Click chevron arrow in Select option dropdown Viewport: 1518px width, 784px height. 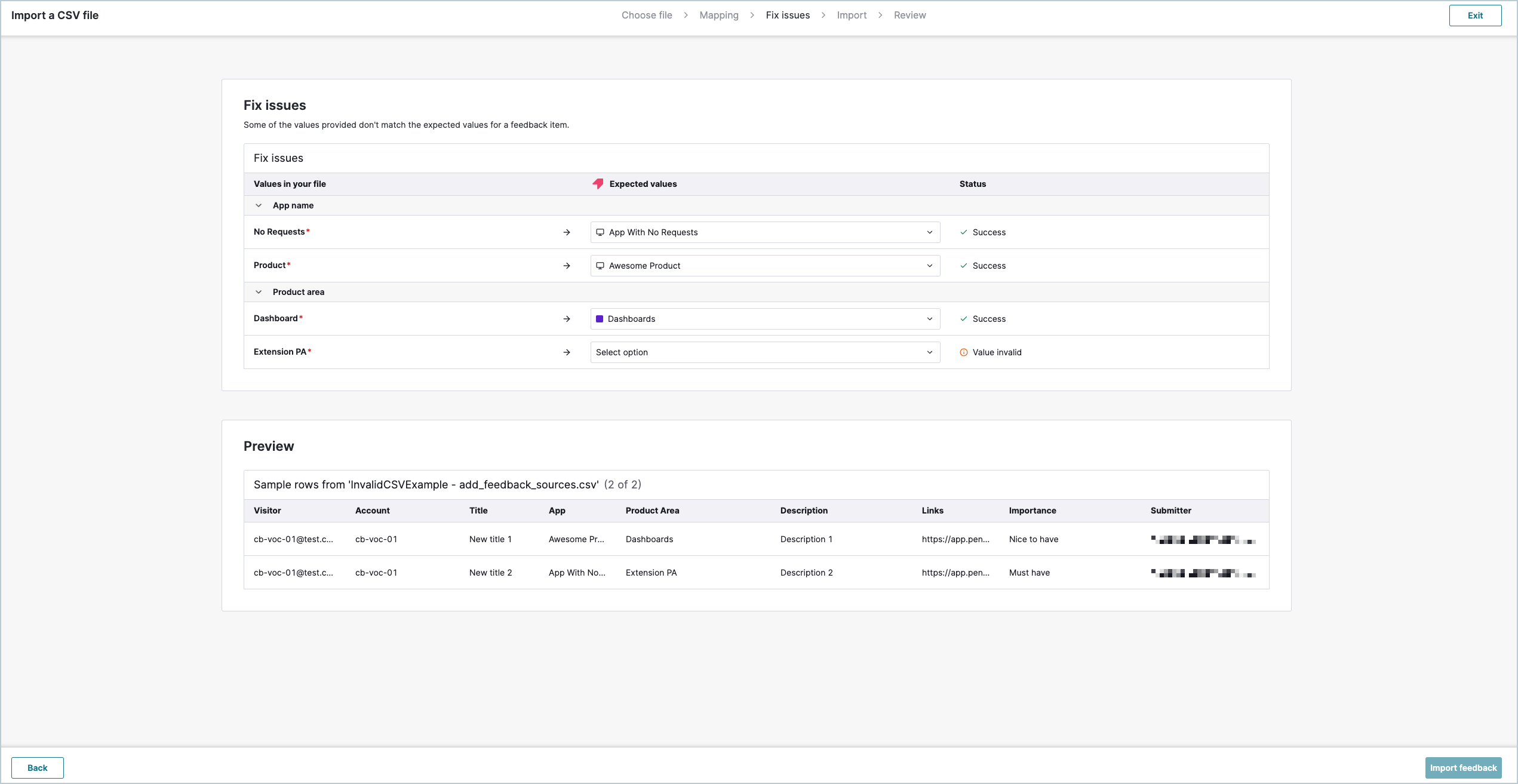930,352
